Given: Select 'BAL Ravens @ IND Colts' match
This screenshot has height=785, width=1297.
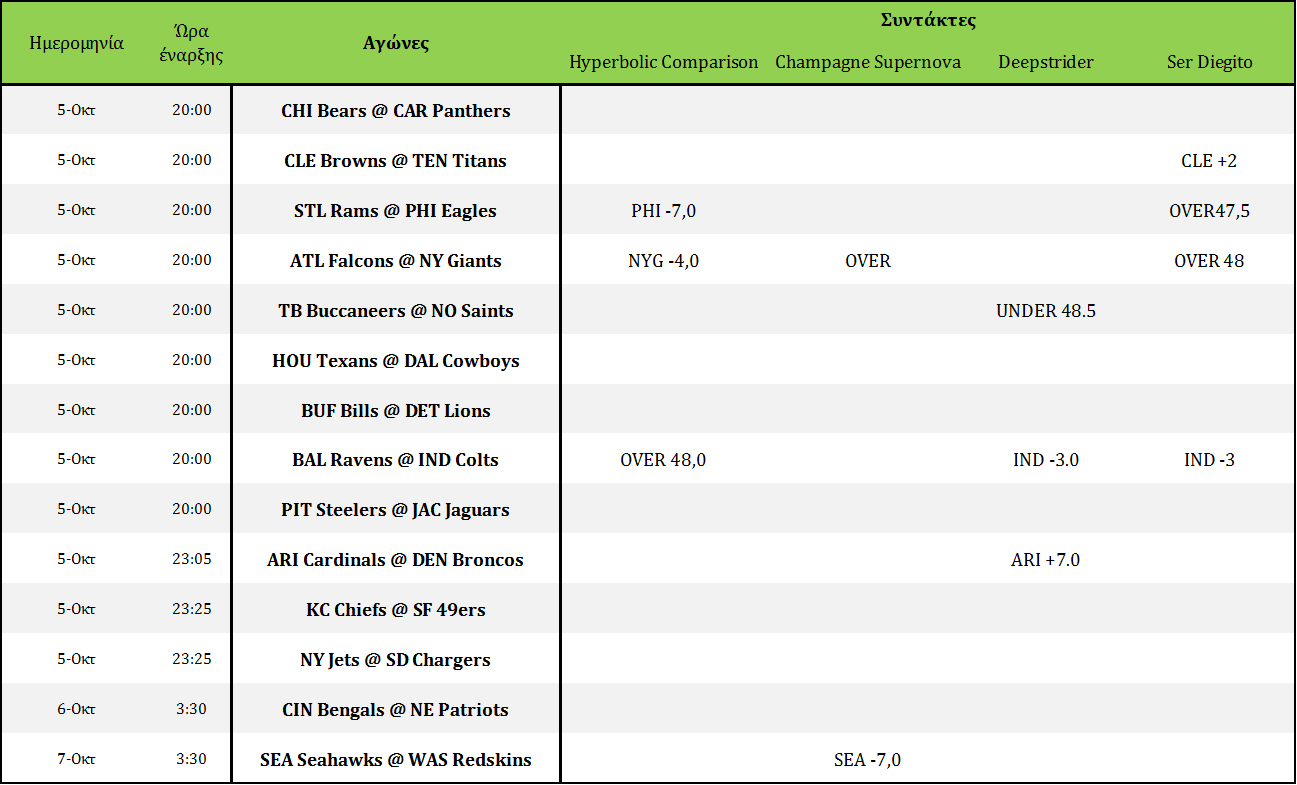Looking at the screenshot, I should 396,460.
